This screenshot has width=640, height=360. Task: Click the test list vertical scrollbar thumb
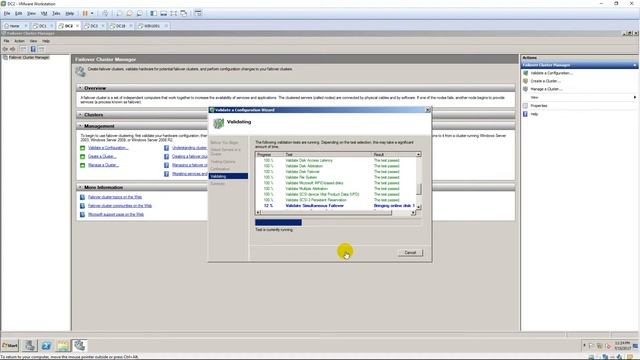418,189
